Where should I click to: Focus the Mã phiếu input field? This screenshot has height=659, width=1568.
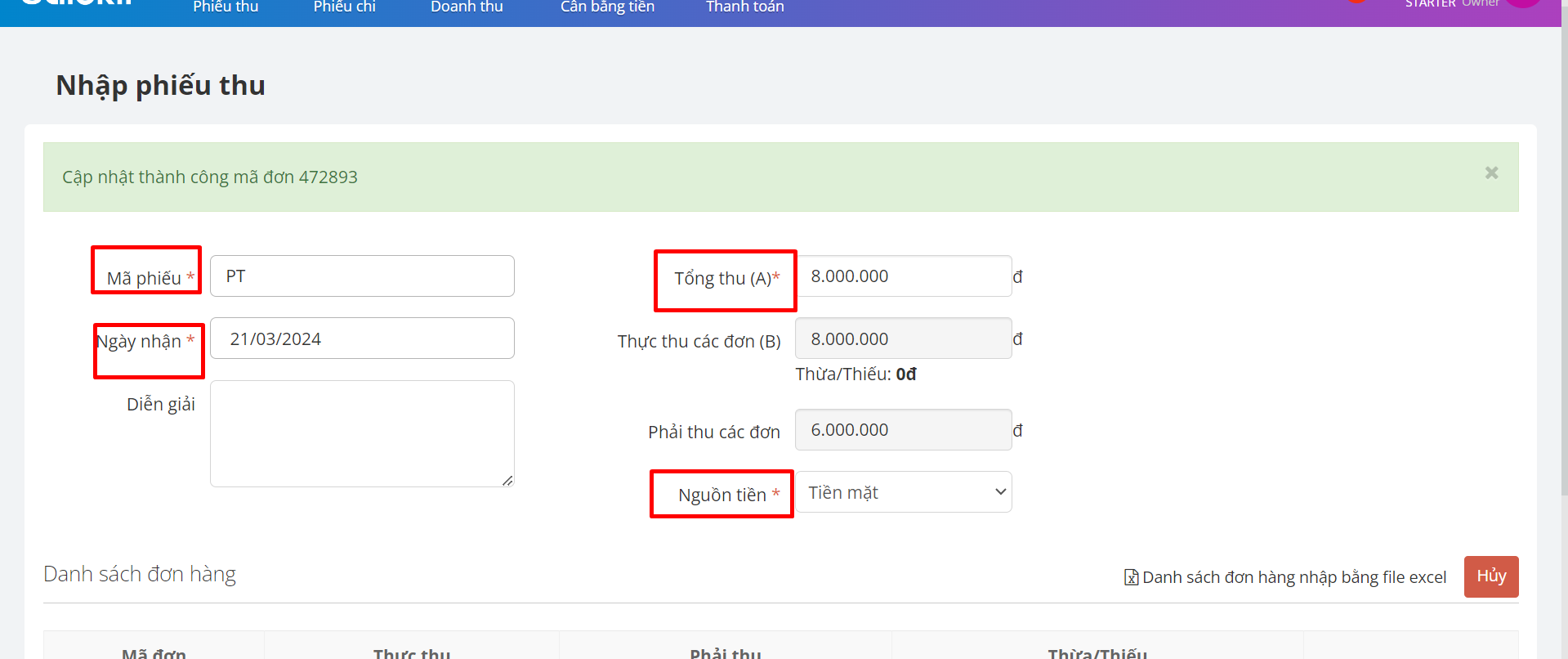(x=362, y=276)
